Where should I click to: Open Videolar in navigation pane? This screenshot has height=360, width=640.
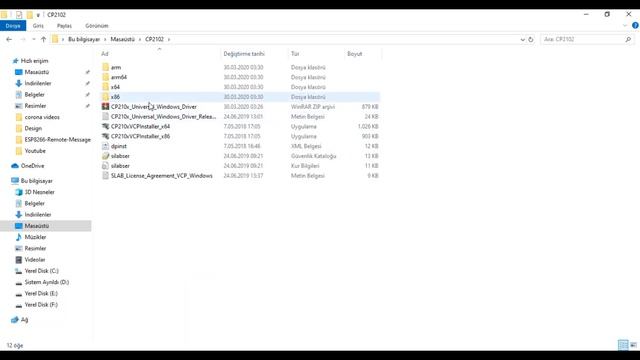point(35,260)
